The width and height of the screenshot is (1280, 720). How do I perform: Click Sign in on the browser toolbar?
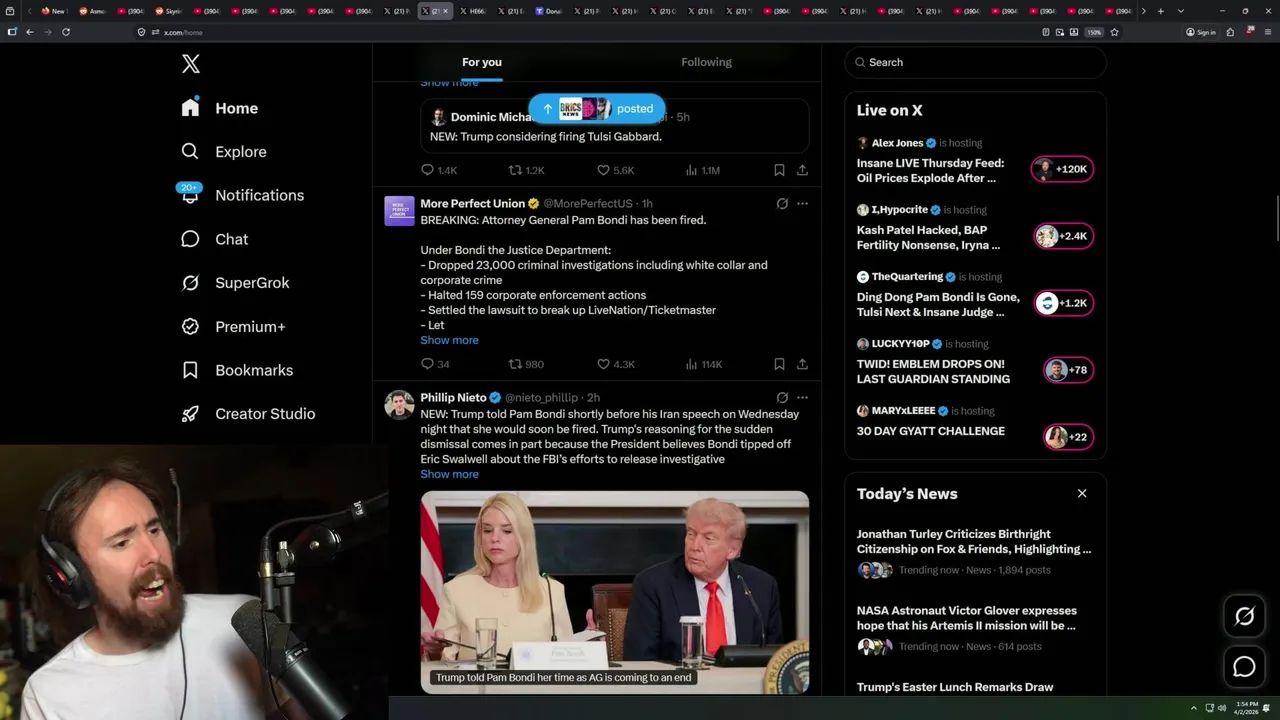coord(1201,32)
